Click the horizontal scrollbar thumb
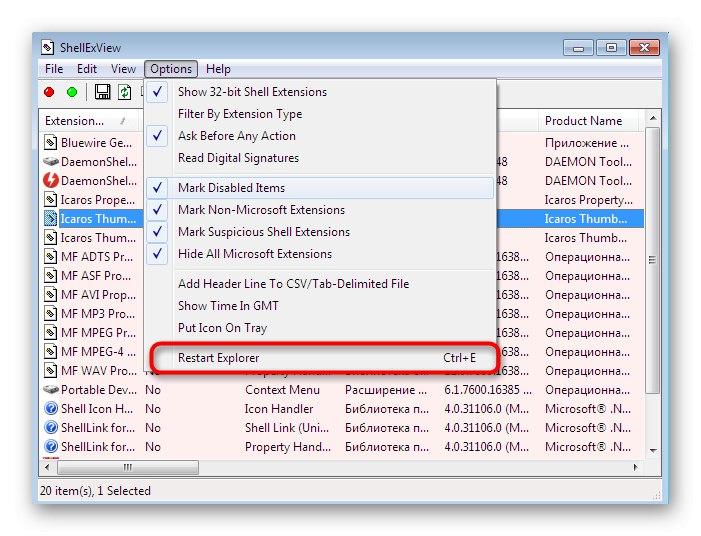701x536 pixels. (128, 467)
